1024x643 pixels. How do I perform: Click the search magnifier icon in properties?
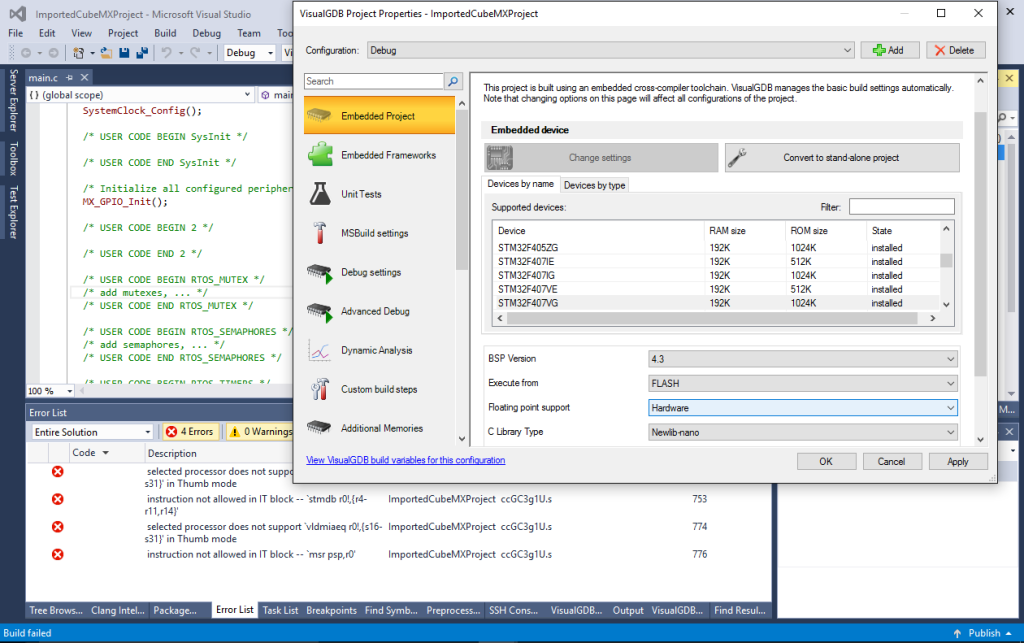click(454, 81)
